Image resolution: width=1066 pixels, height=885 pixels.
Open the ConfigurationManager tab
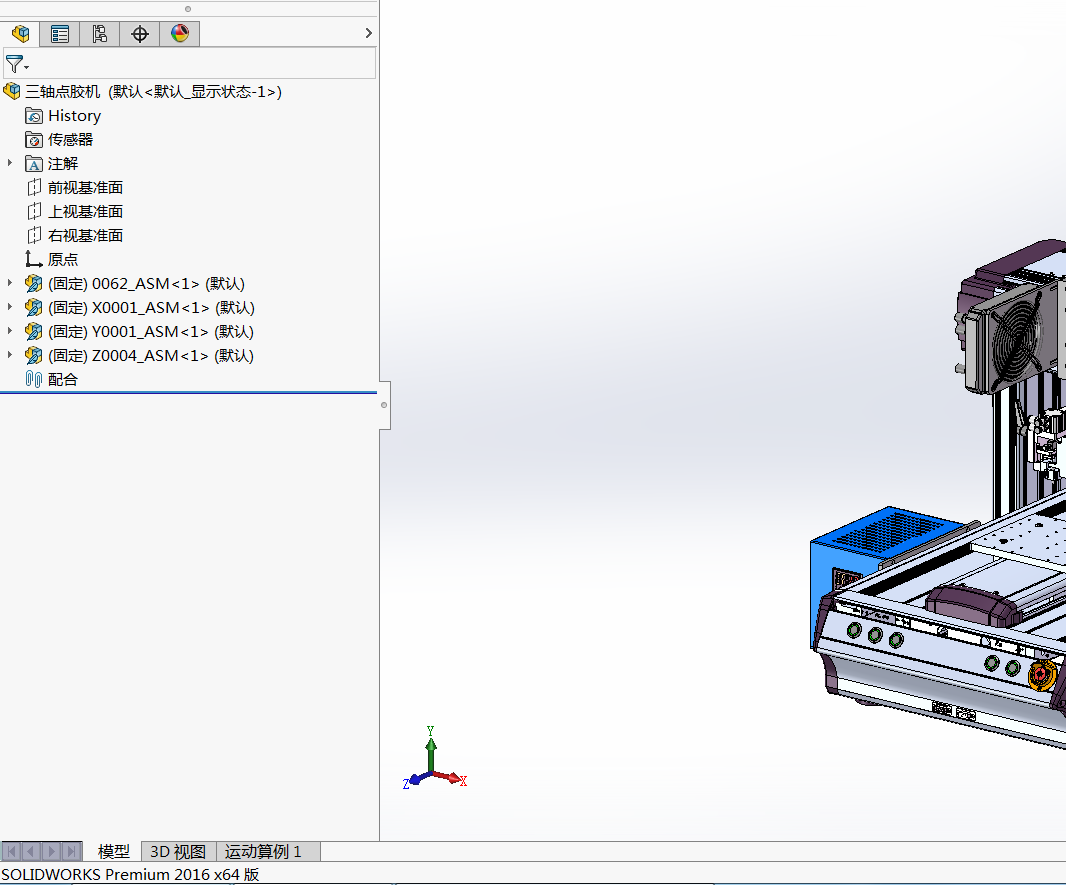(x=100, y=33)
